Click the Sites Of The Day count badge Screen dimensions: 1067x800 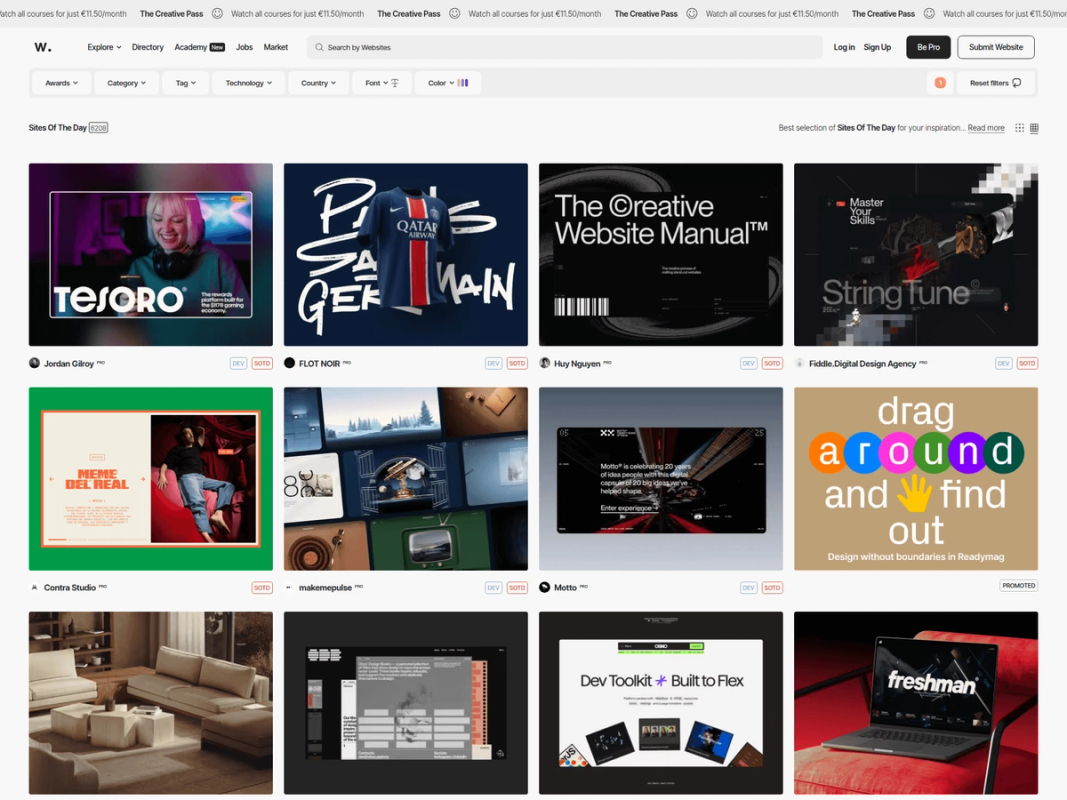click(99, 128)
